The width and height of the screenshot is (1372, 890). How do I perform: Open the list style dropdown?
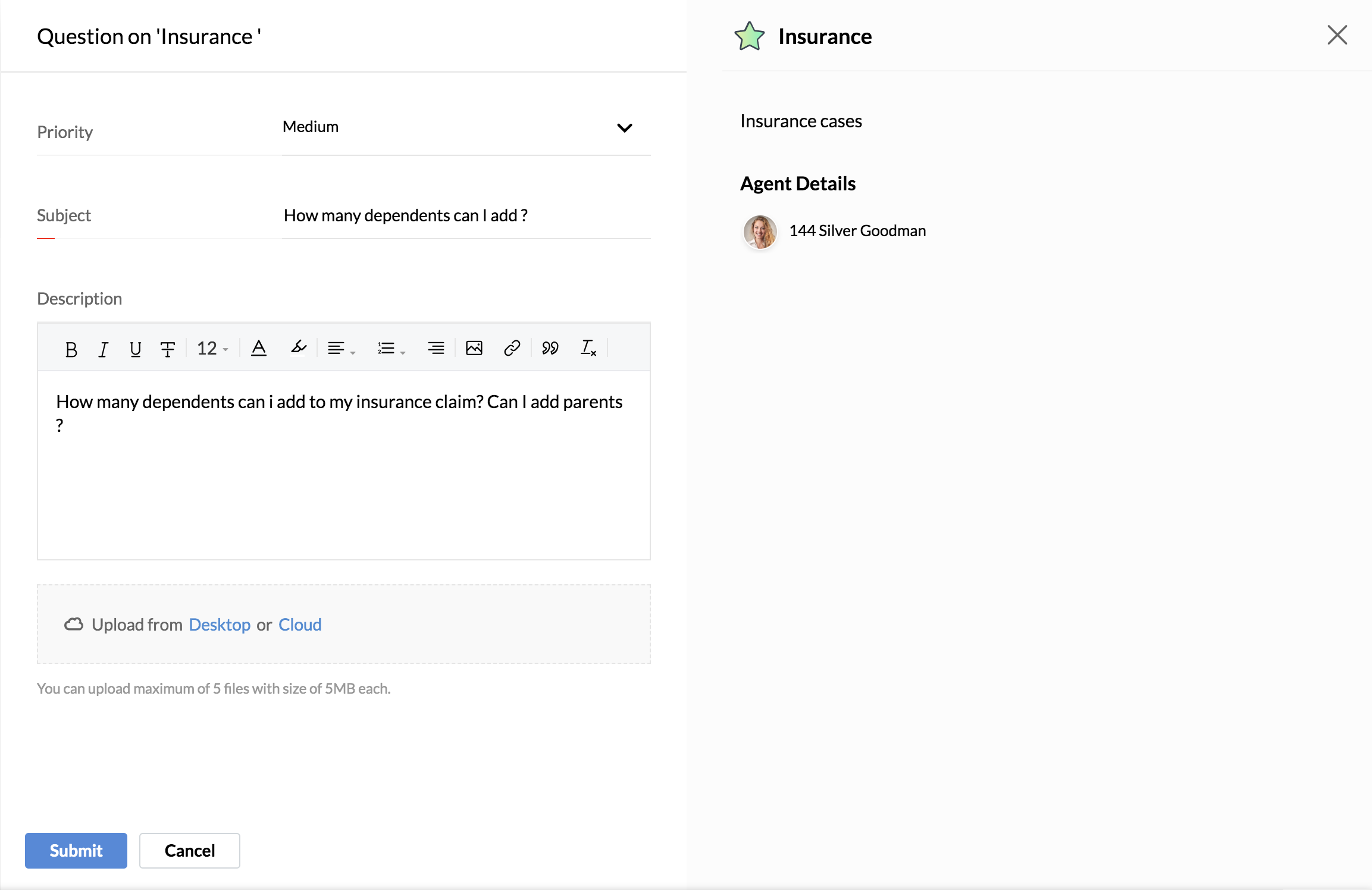click(391, 349)
